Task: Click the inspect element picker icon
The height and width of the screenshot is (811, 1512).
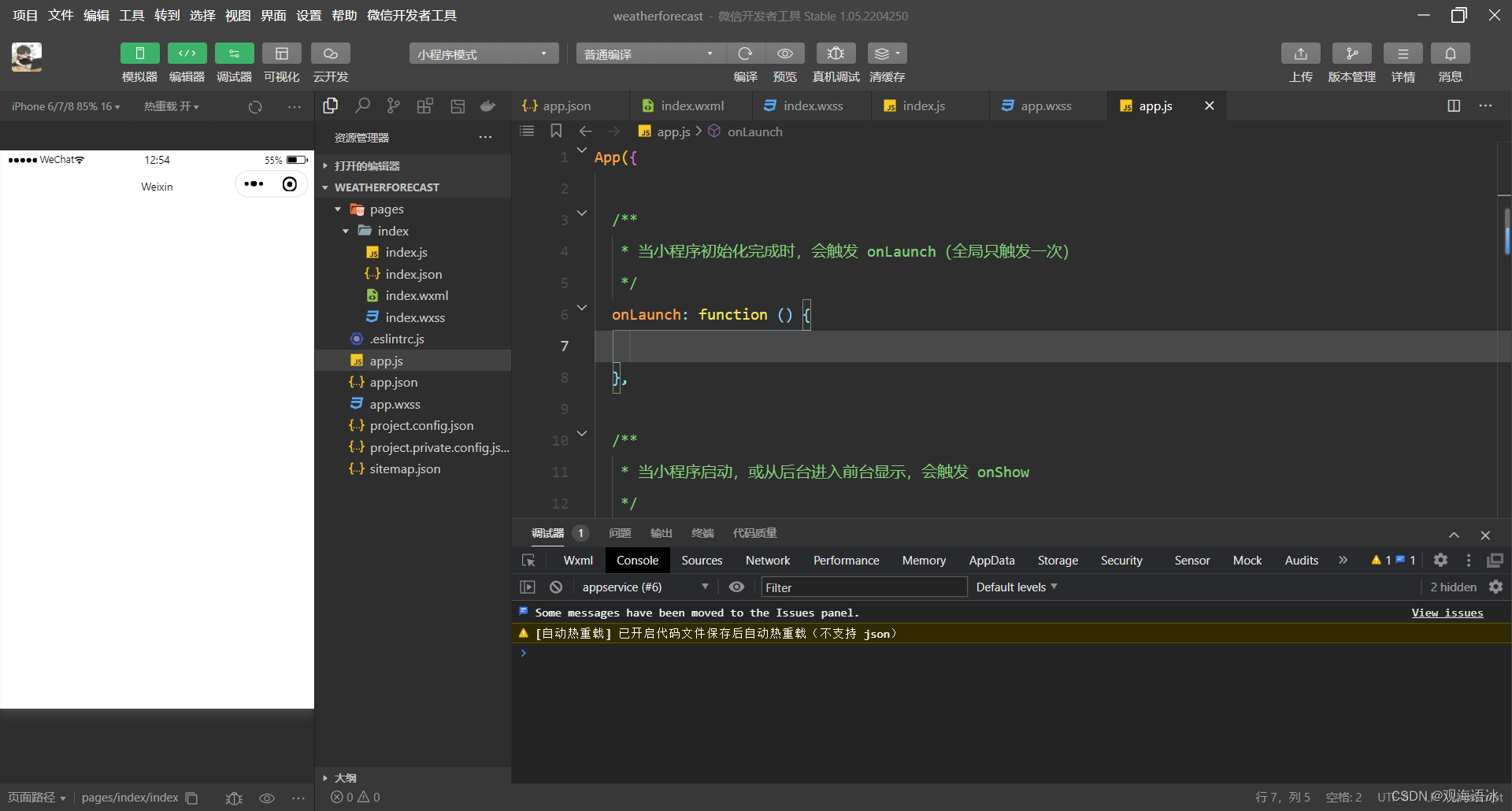Action: click(528, 560)
